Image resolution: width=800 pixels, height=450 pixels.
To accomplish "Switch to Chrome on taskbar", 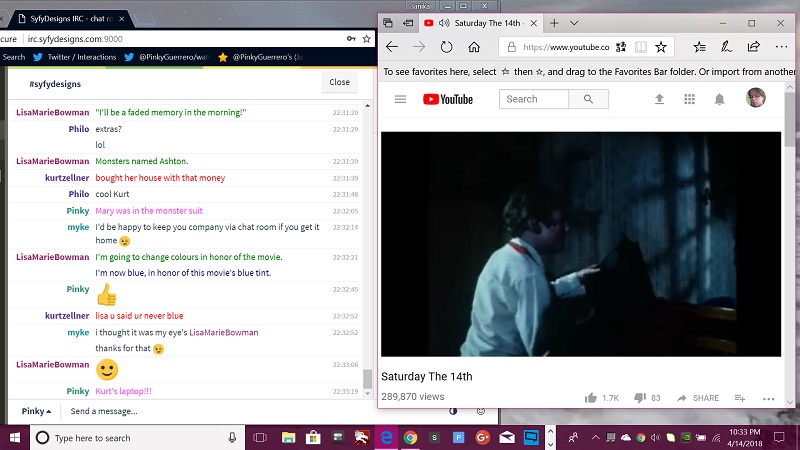I will click(410, 438).
